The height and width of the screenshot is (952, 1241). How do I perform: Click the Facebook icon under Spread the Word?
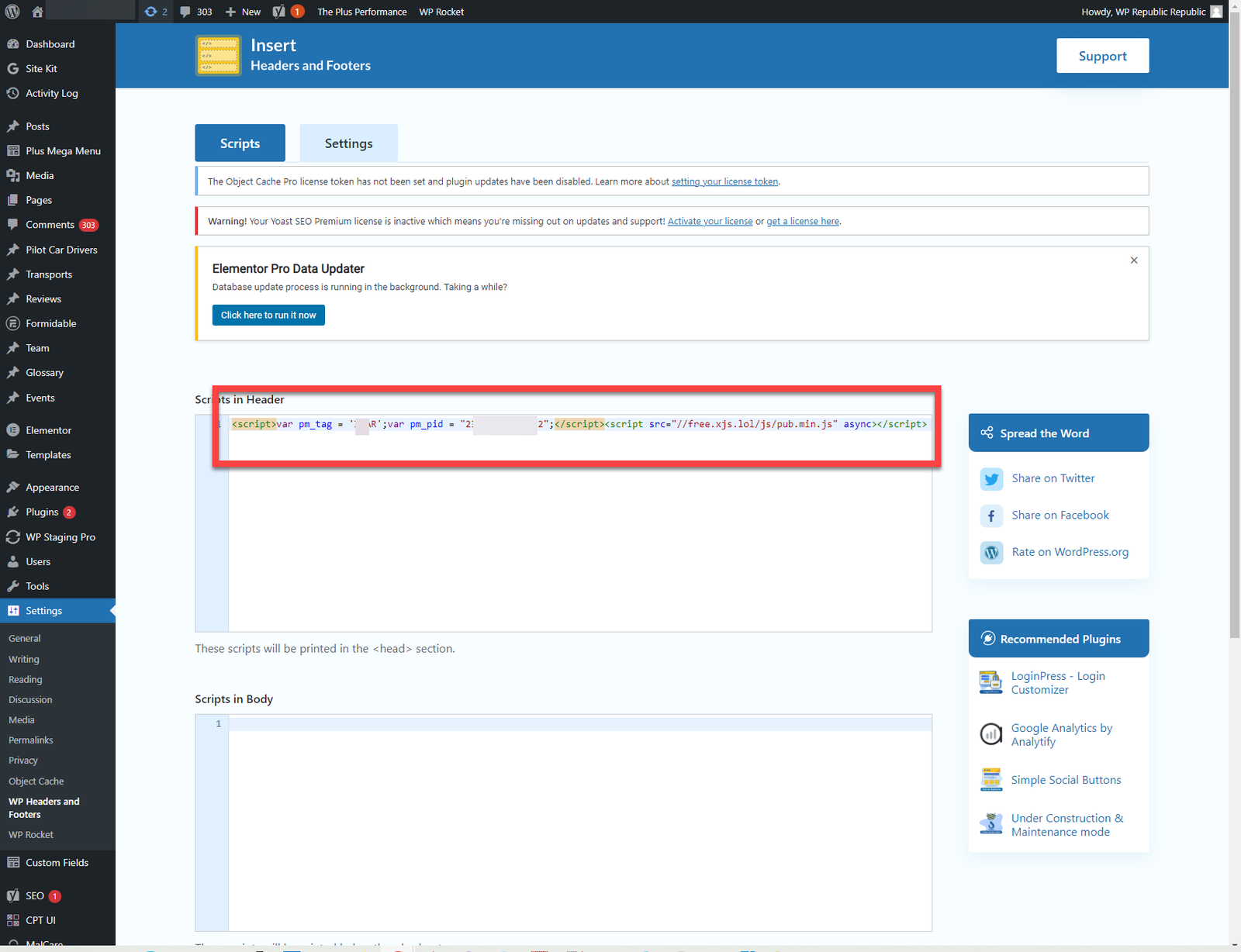coord(991,516)
